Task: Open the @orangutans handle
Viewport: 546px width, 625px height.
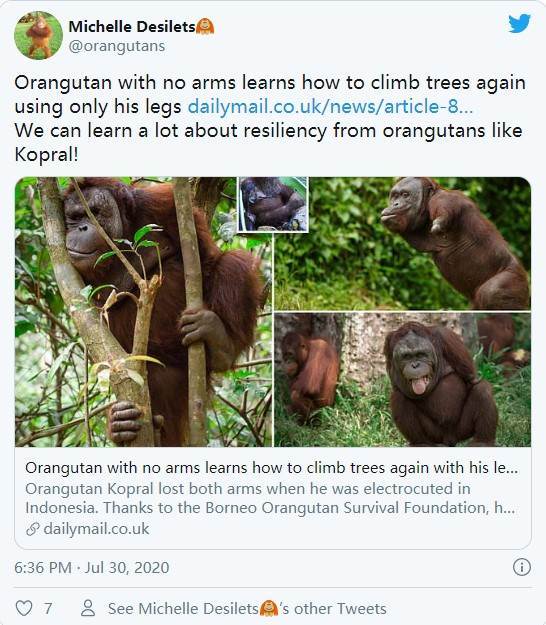Action: coord(117,46)
